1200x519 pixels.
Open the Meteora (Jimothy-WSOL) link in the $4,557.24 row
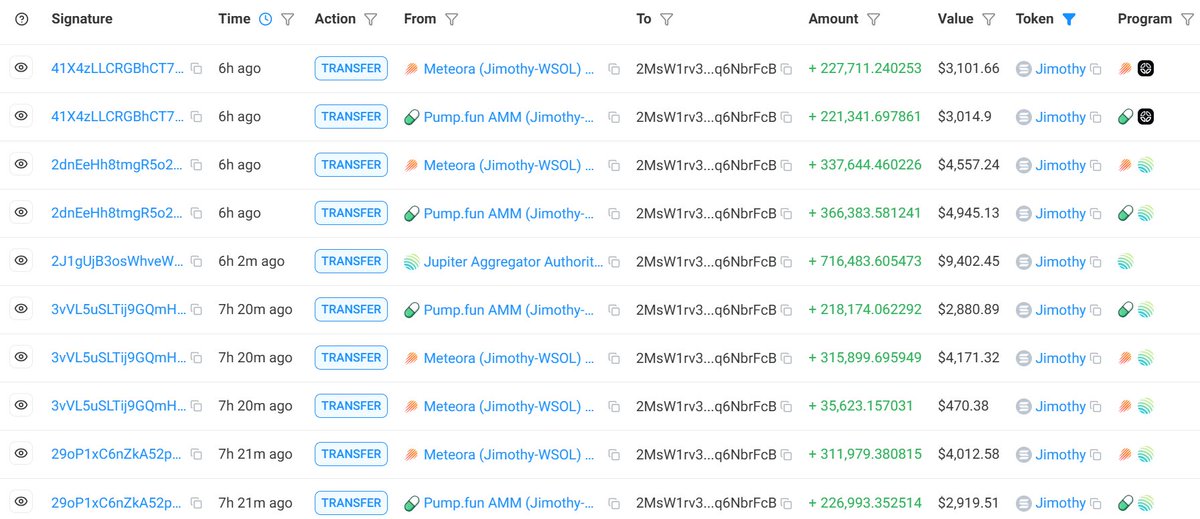(x=509, y=165)
